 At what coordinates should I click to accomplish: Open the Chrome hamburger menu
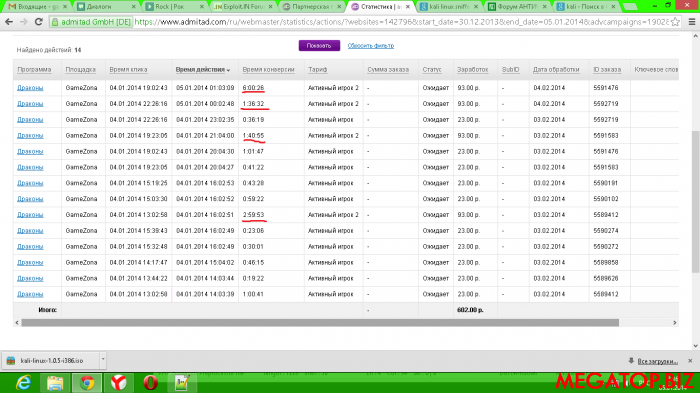click(692, 21)
